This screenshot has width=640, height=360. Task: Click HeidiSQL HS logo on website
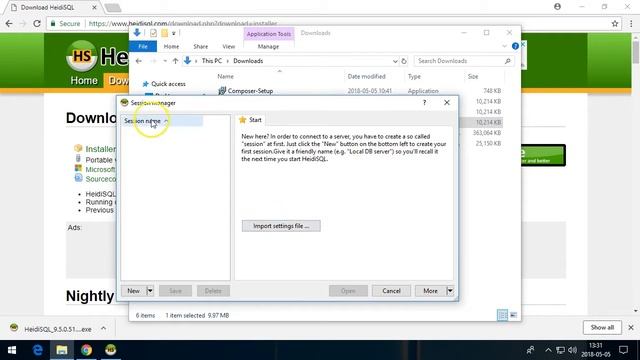(82, 56)
